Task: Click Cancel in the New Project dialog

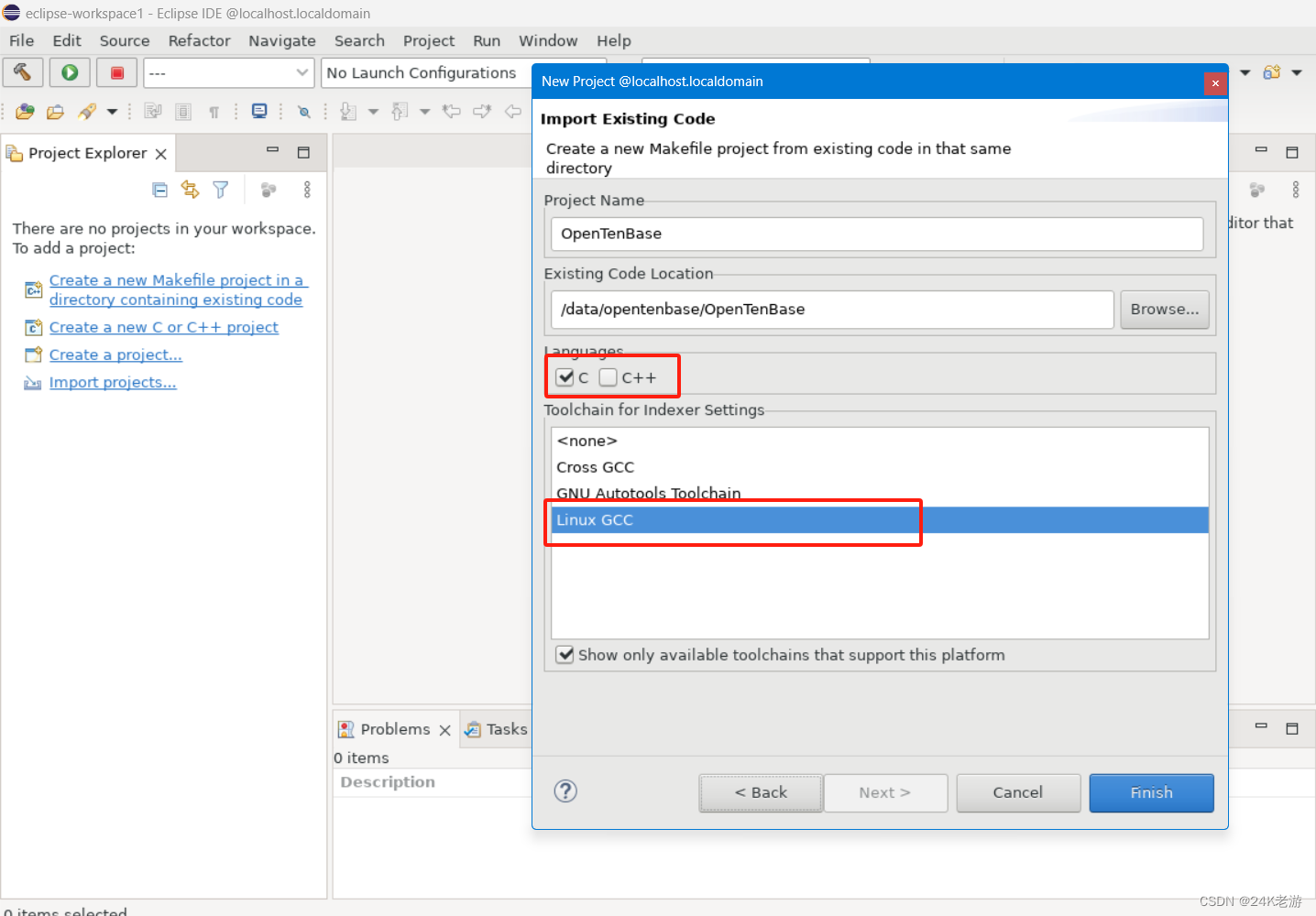Action: (1018, 792)
